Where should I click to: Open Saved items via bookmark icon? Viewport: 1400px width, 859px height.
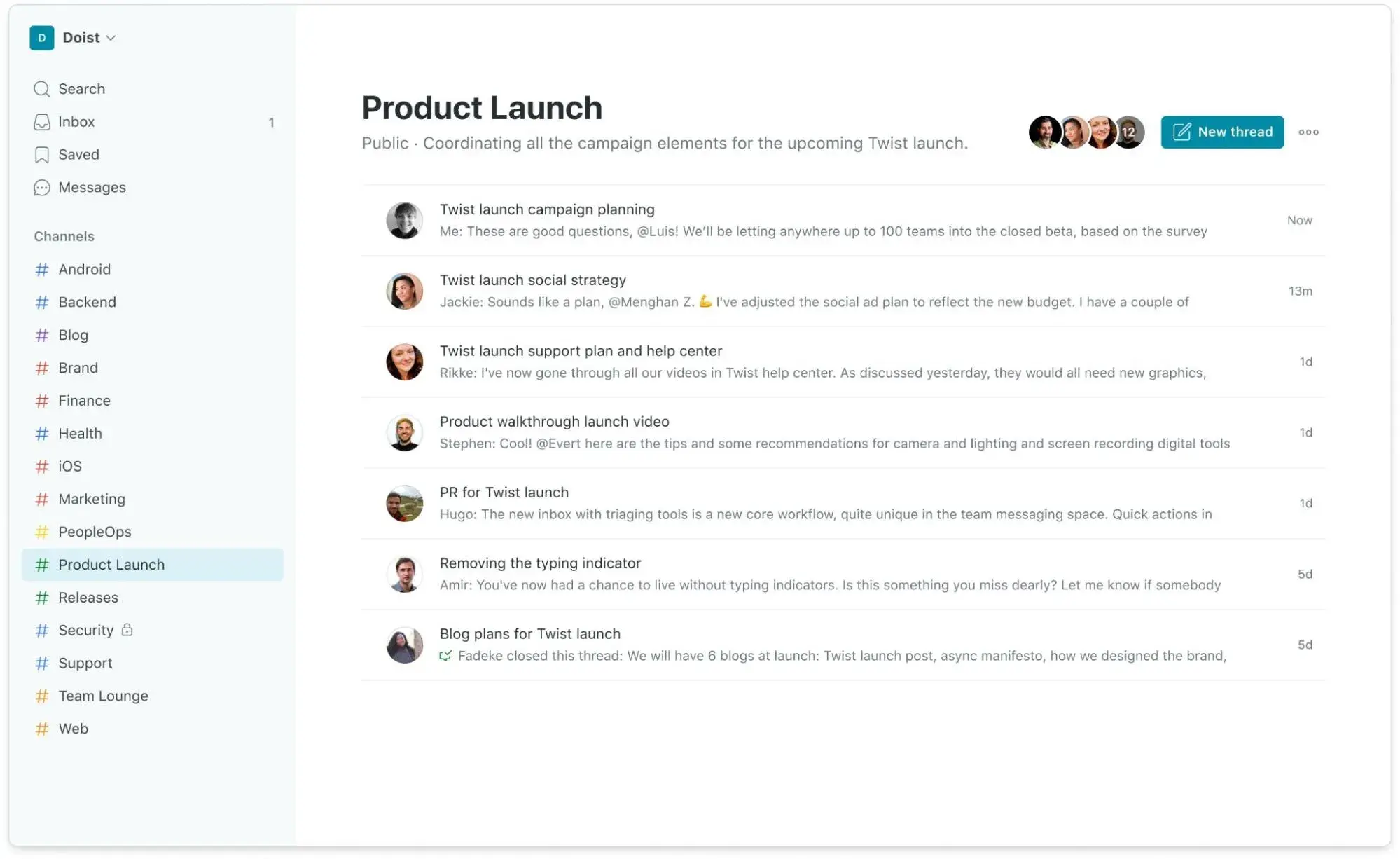[42, 154]
